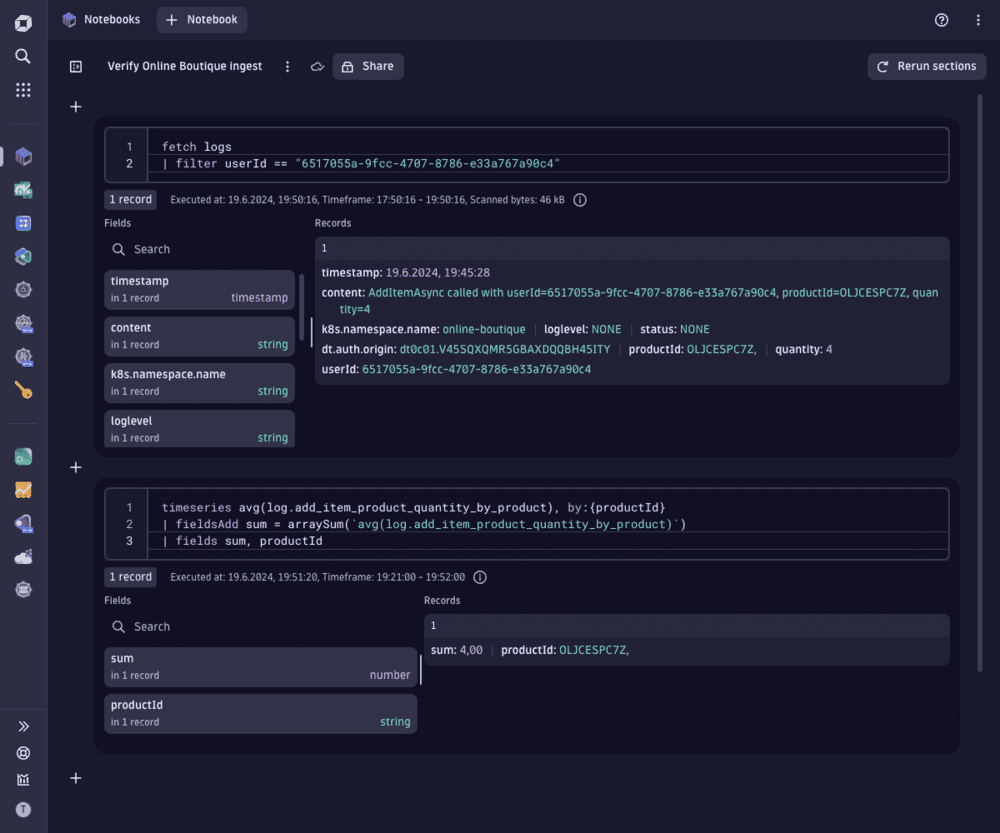Open the user avatar at the sidebar bottom
Image resolution: width=1000 pixels, height=833 pixels.
pyautogui.click(x=23, y=809)
